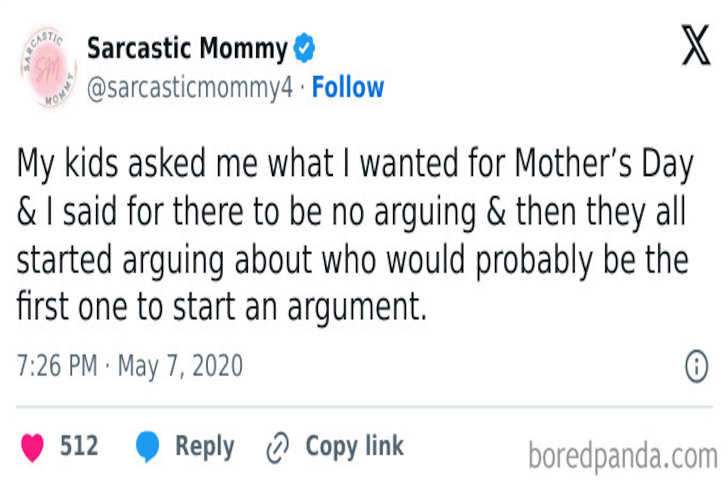Click the first line of tweet text
Viewport: 728px width, 485px height.
pos(355,165)
